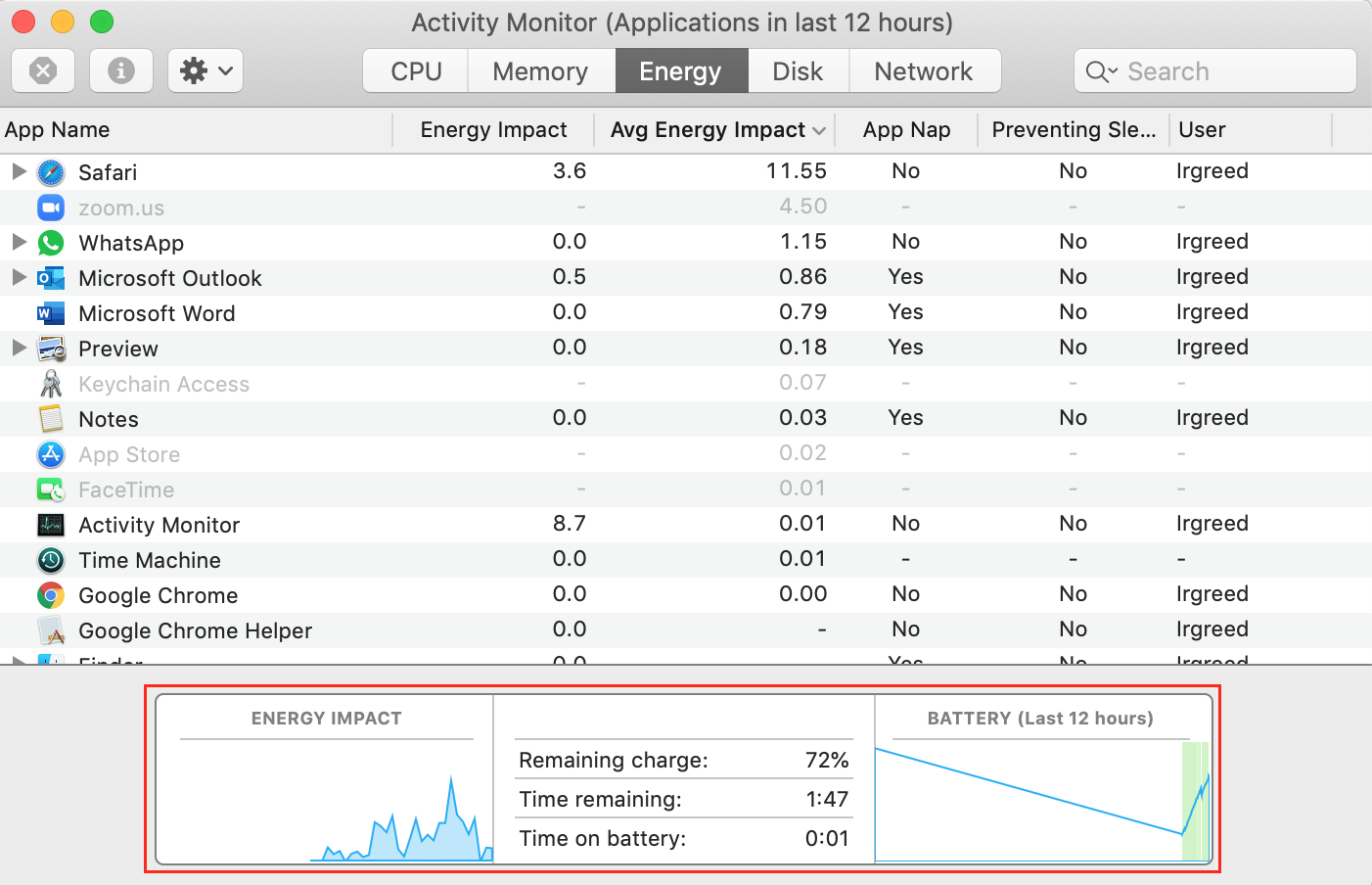Select the Google Chrome Helper row name
Viewport: 1372px width, 885px height.
point(196,630)
